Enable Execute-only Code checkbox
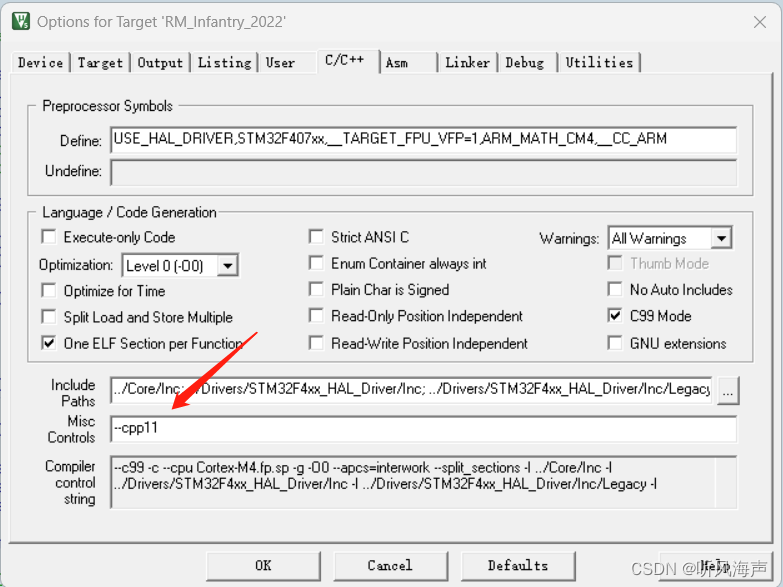 click(x=49, y=237)
